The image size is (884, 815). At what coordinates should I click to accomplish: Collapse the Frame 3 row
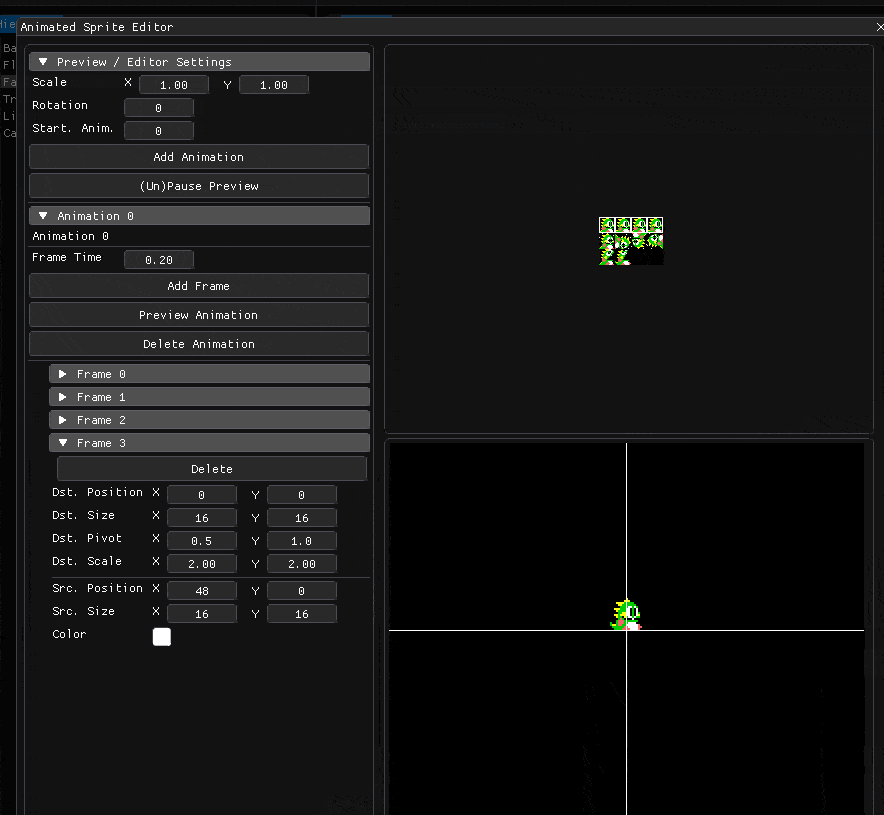[x=209, y=444]
